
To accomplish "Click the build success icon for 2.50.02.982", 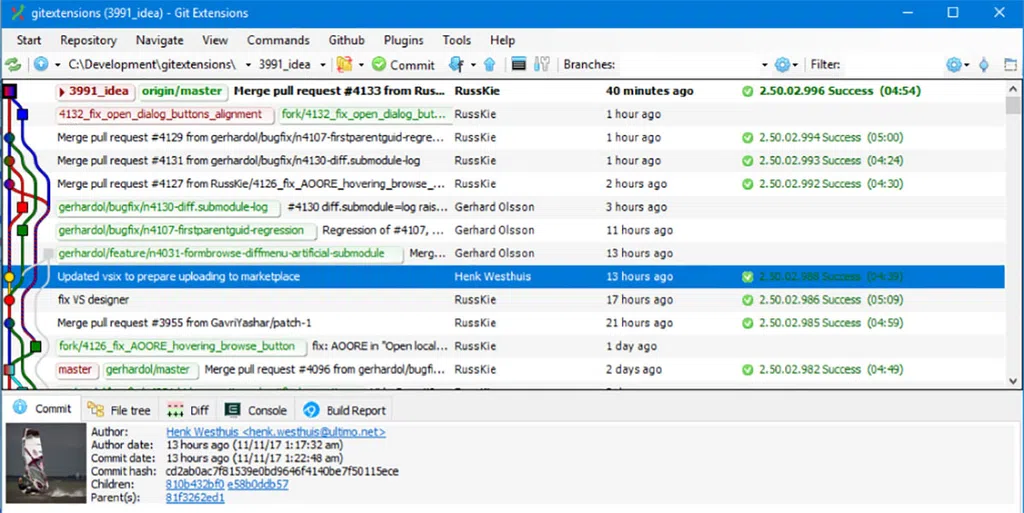I will pyautogui.click(x=747, y=369).
